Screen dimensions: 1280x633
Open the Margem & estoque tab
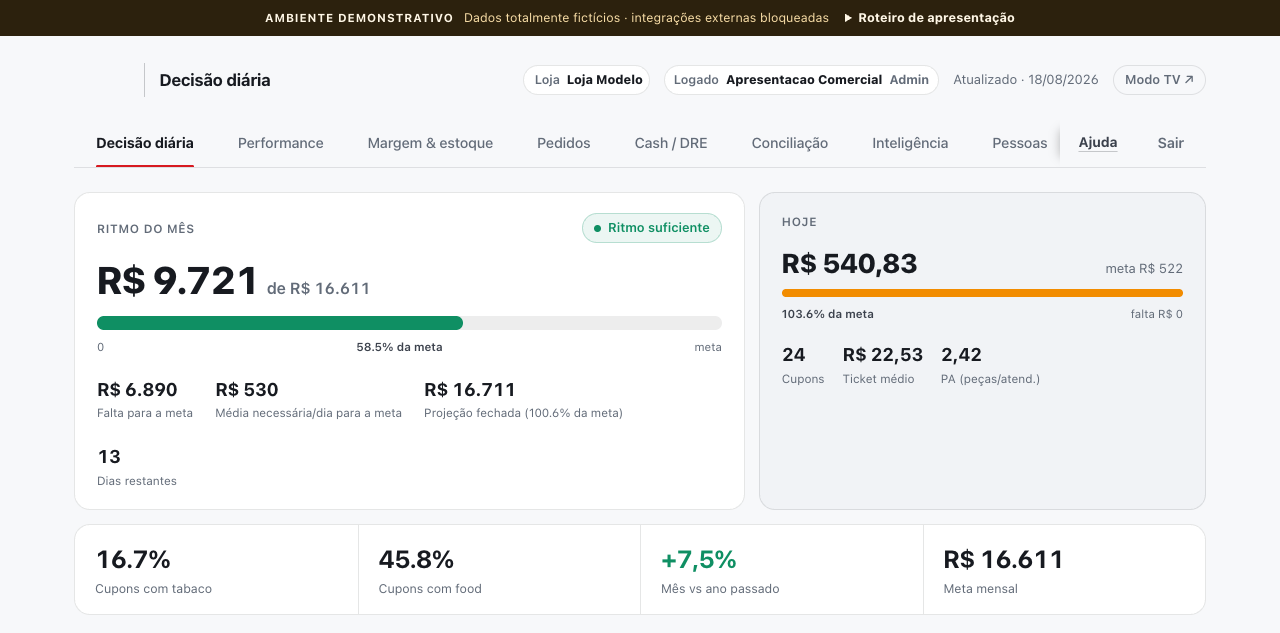(x=430, y=143)
